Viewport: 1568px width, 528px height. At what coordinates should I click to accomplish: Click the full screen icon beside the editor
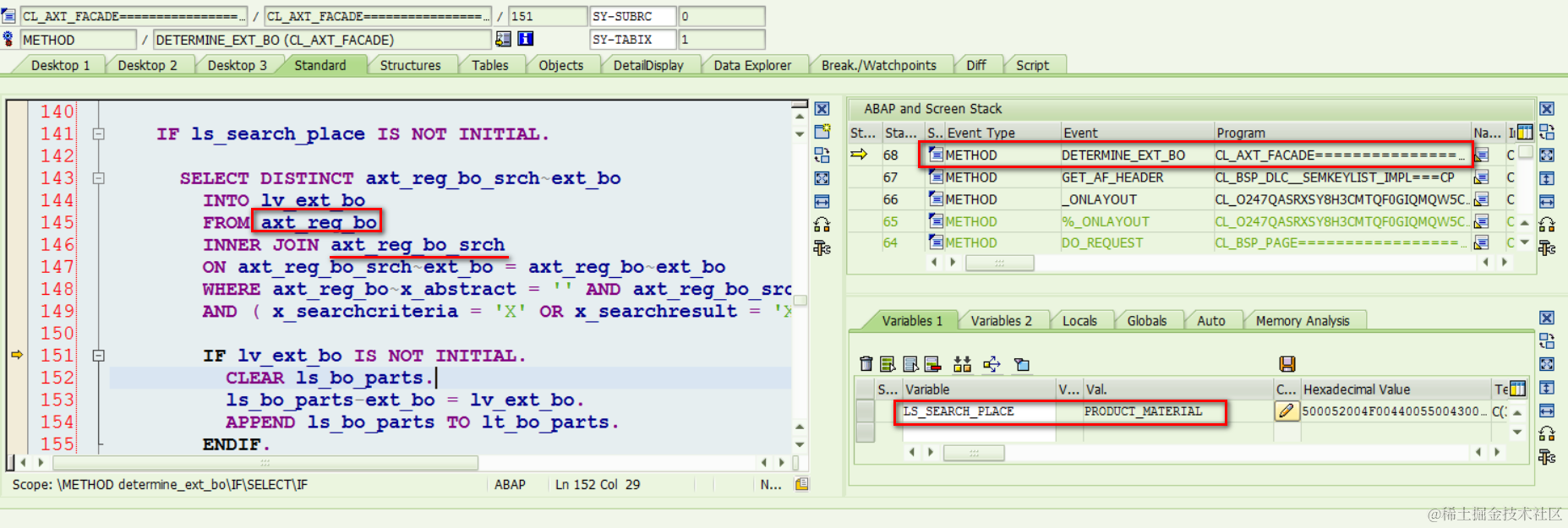822,178
